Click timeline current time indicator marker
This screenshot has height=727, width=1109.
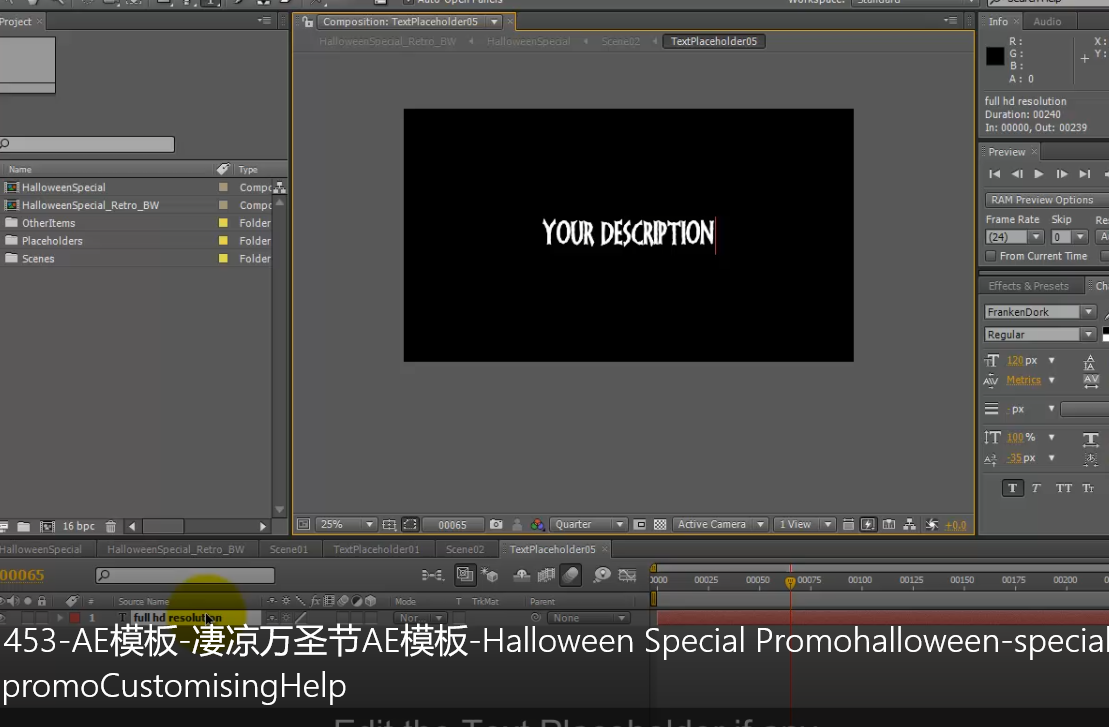pyautogui.click(x=790, y=582)
